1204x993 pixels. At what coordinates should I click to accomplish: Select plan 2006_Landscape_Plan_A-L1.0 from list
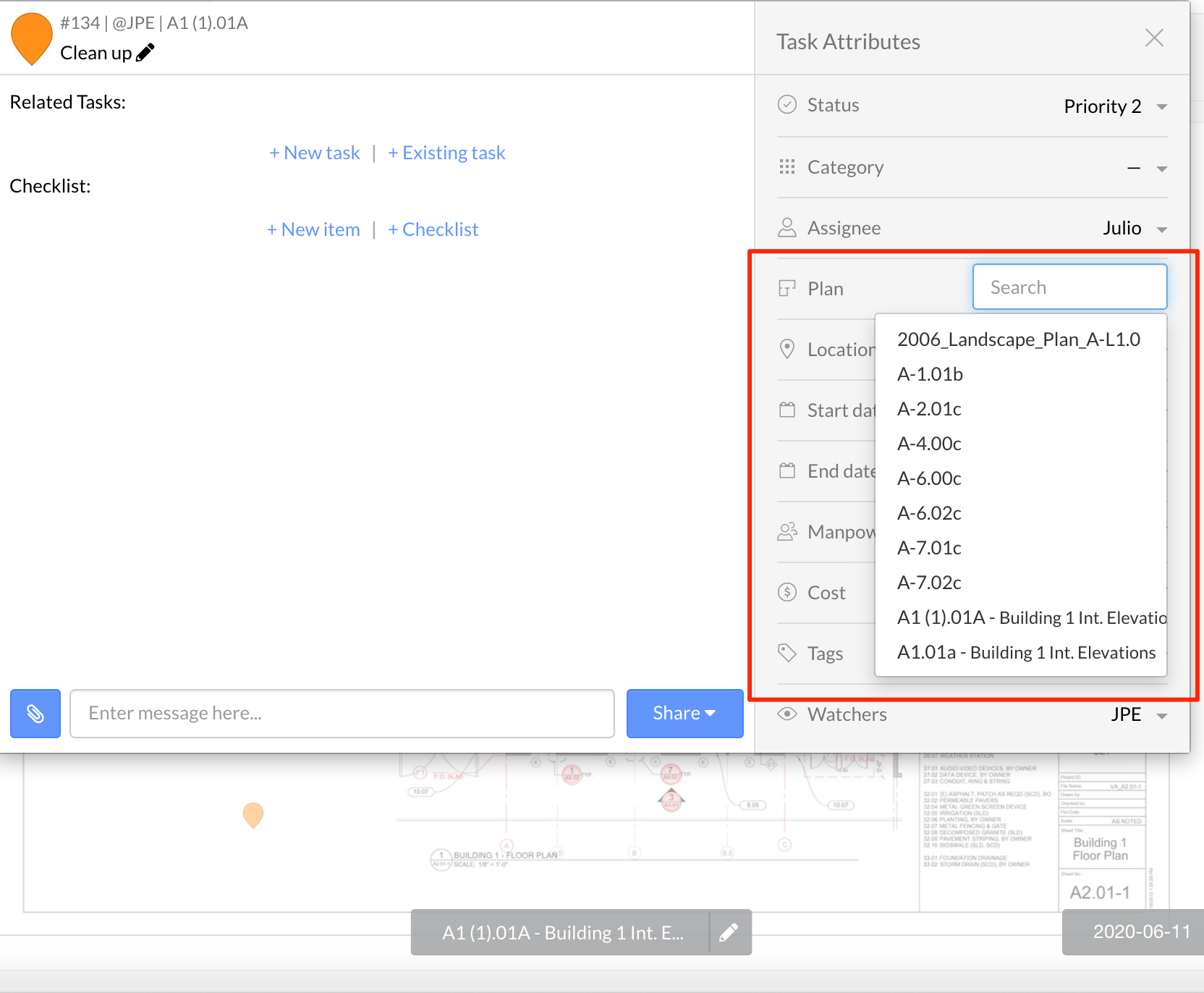(x=1018, y=339)
